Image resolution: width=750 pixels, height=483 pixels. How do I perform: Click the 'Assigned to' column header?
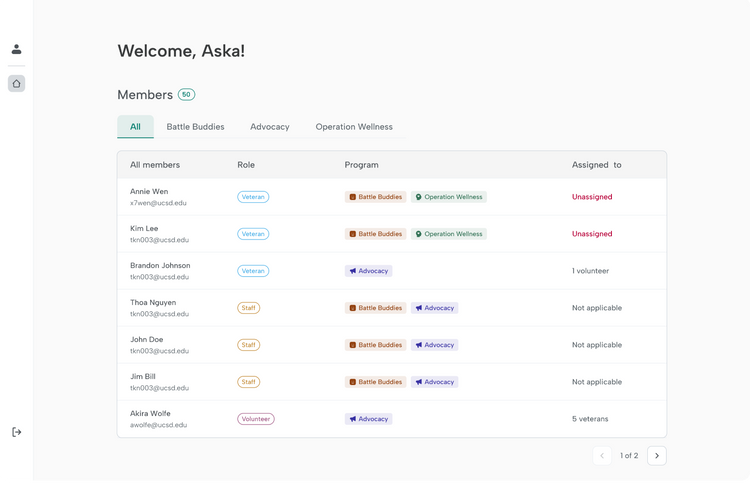pos(596,165)
